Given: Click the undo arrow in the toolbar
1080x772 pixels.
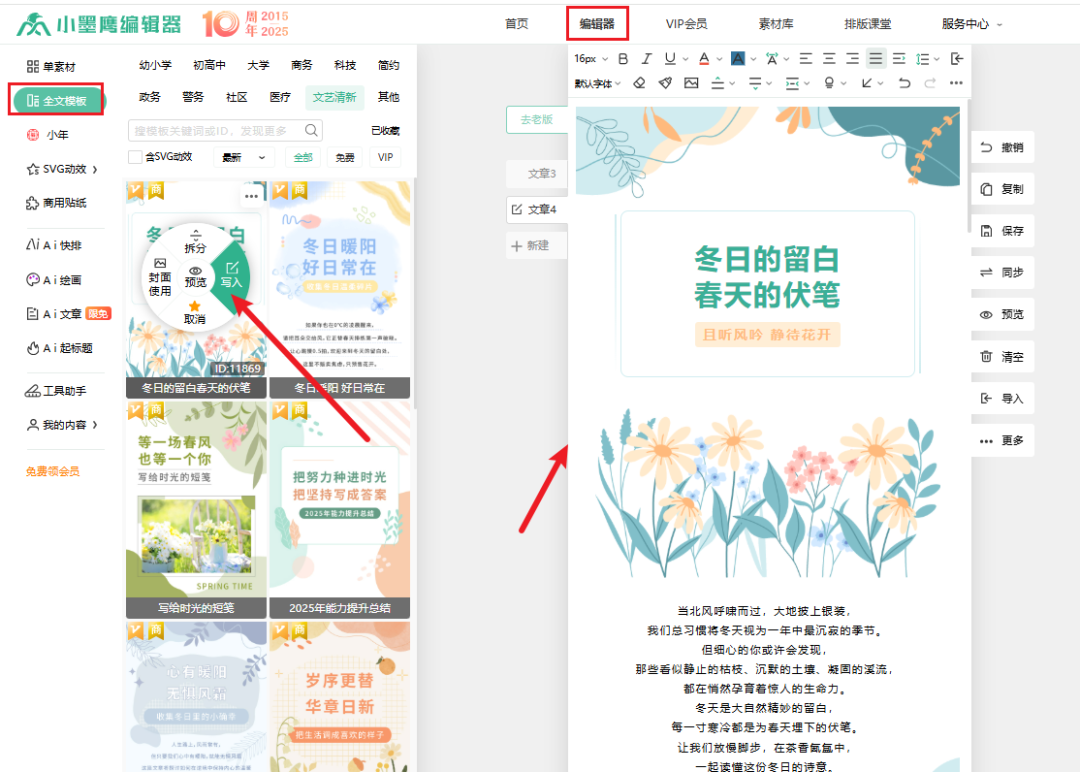Looking at the screenshot, I should [x=905, y=83].
